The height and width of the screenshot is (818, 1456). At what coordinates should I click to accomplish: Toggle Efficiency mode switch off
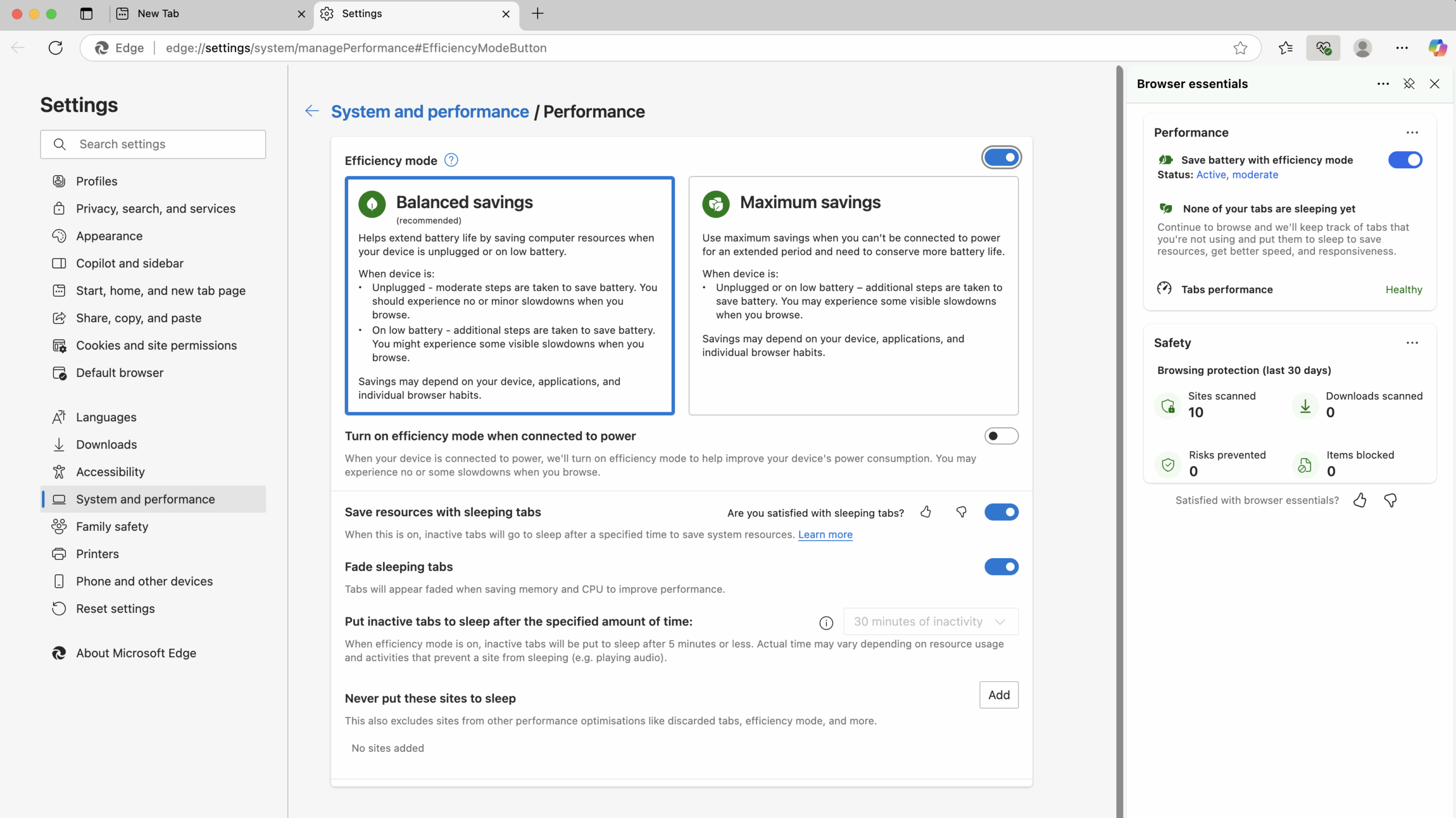click(1001, 157)
